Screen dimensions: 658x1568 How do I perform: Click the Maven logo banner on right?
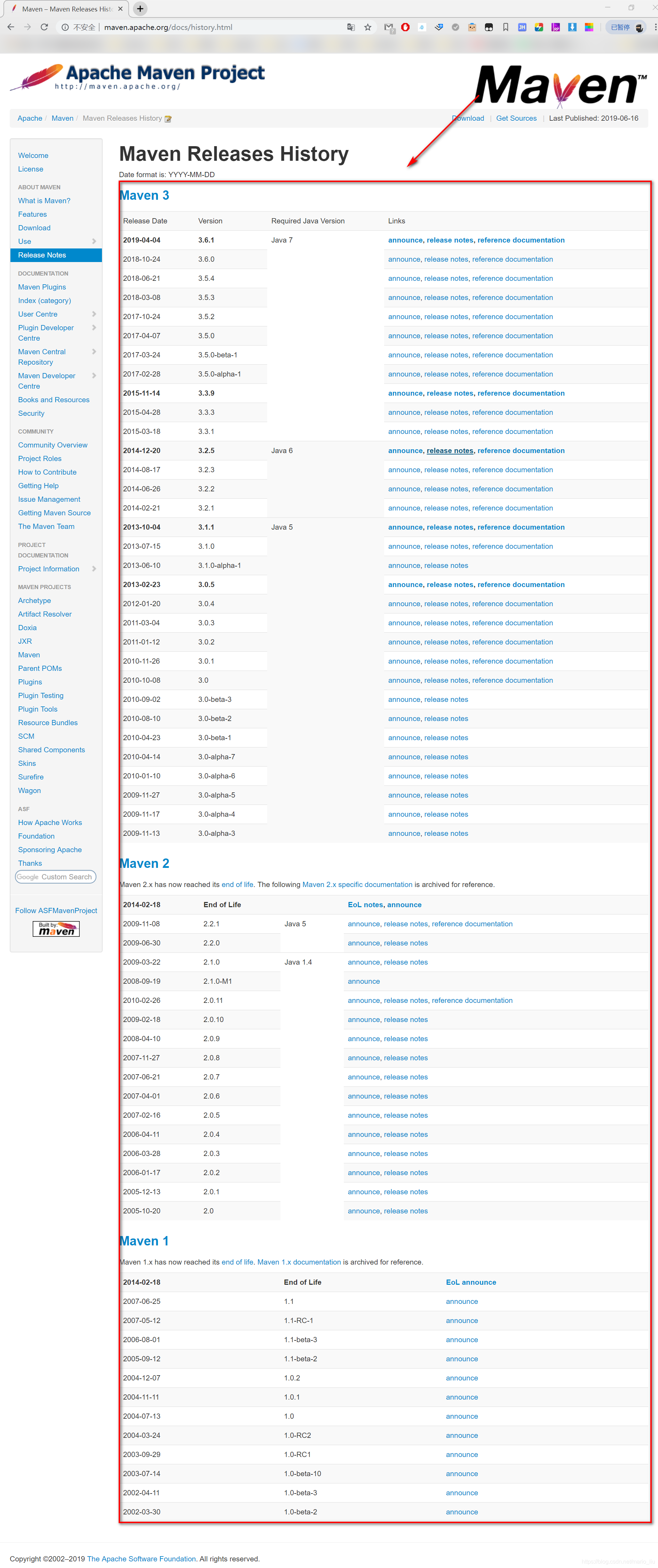[560, 86]
